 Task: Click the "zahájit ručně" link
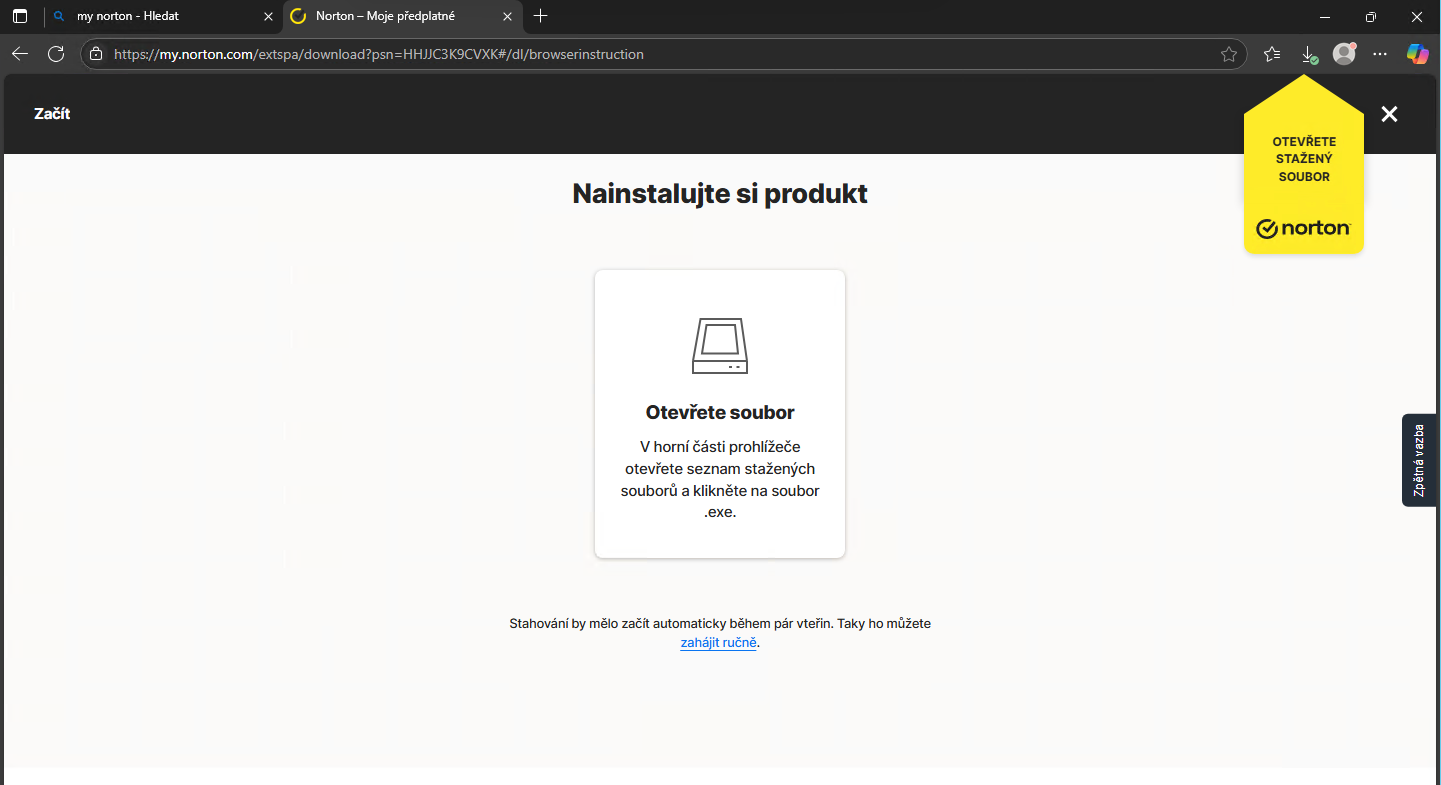coord(718,643)
